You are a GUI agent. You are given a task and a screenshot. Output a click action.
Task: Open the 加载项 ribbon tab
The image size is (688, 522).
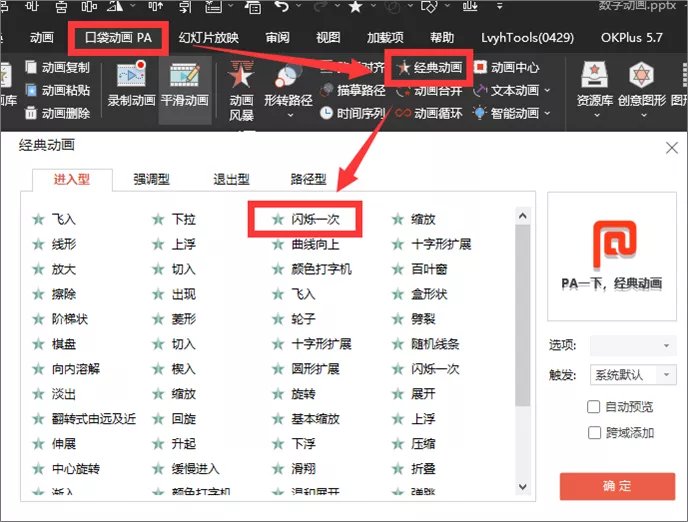(x=385, y=38)
